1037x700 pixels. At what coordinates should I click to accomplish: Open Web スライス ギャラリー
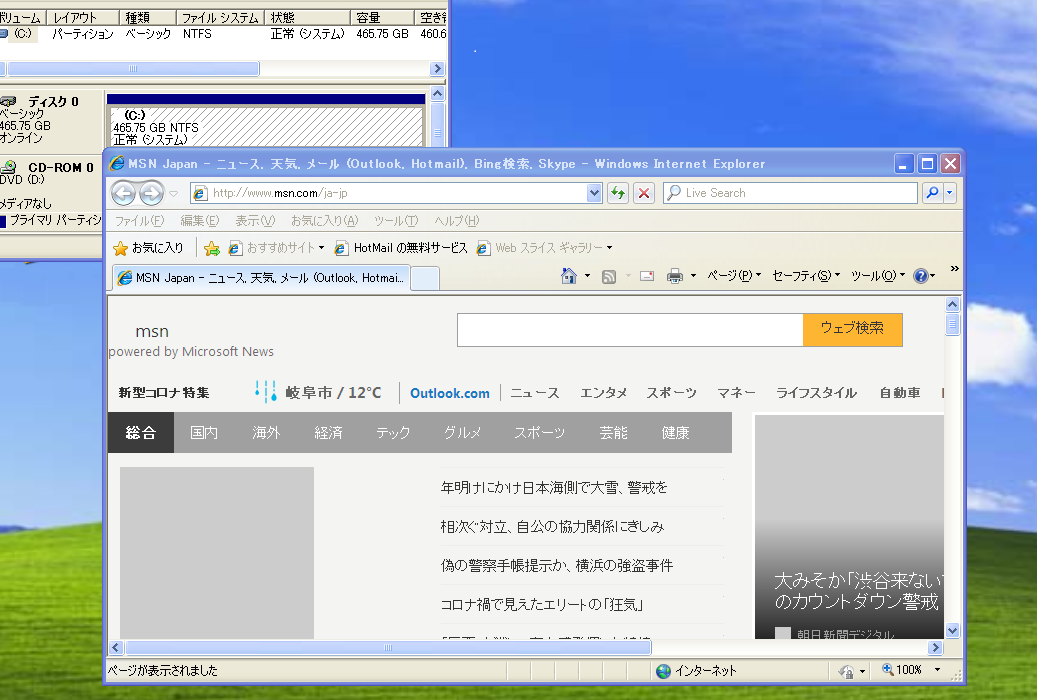click(540, 248)
